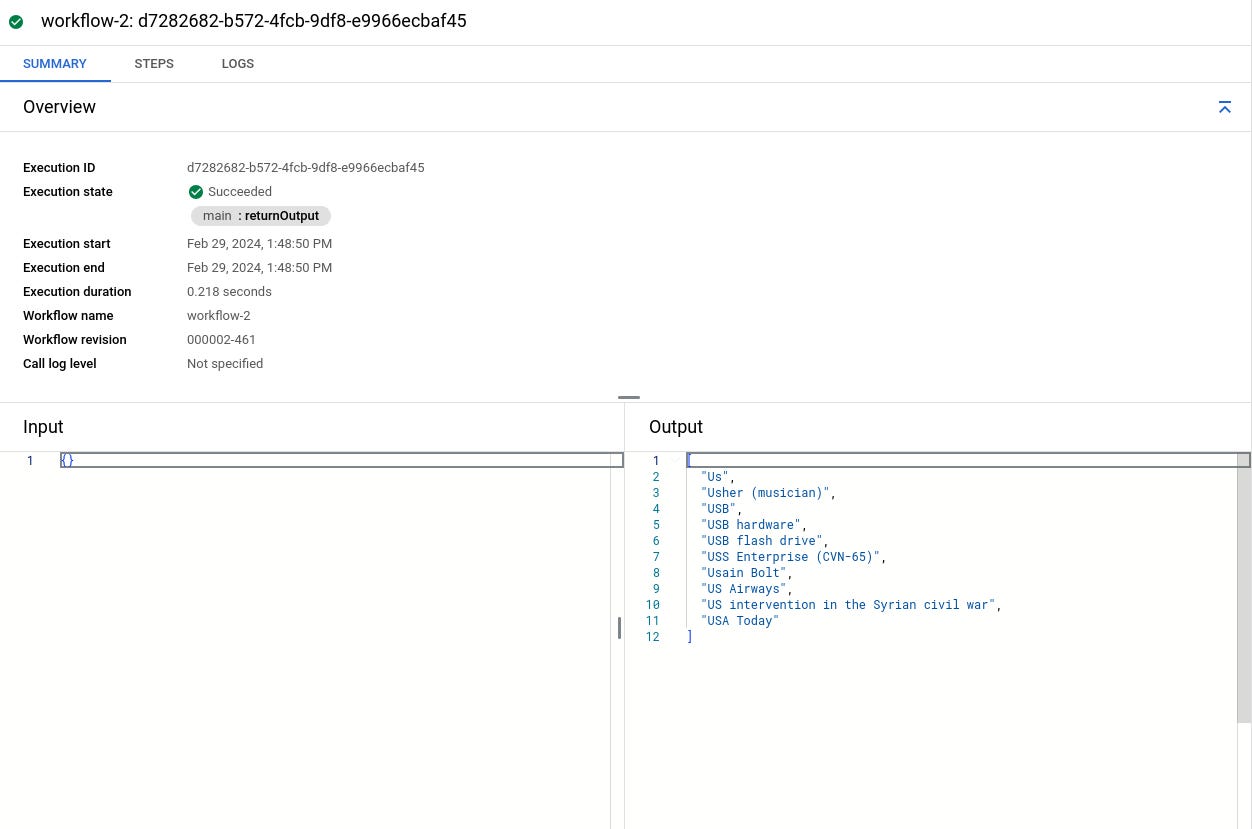Click the workflow-2 title heading
The image size is (1252, 829).
[254, 21]
